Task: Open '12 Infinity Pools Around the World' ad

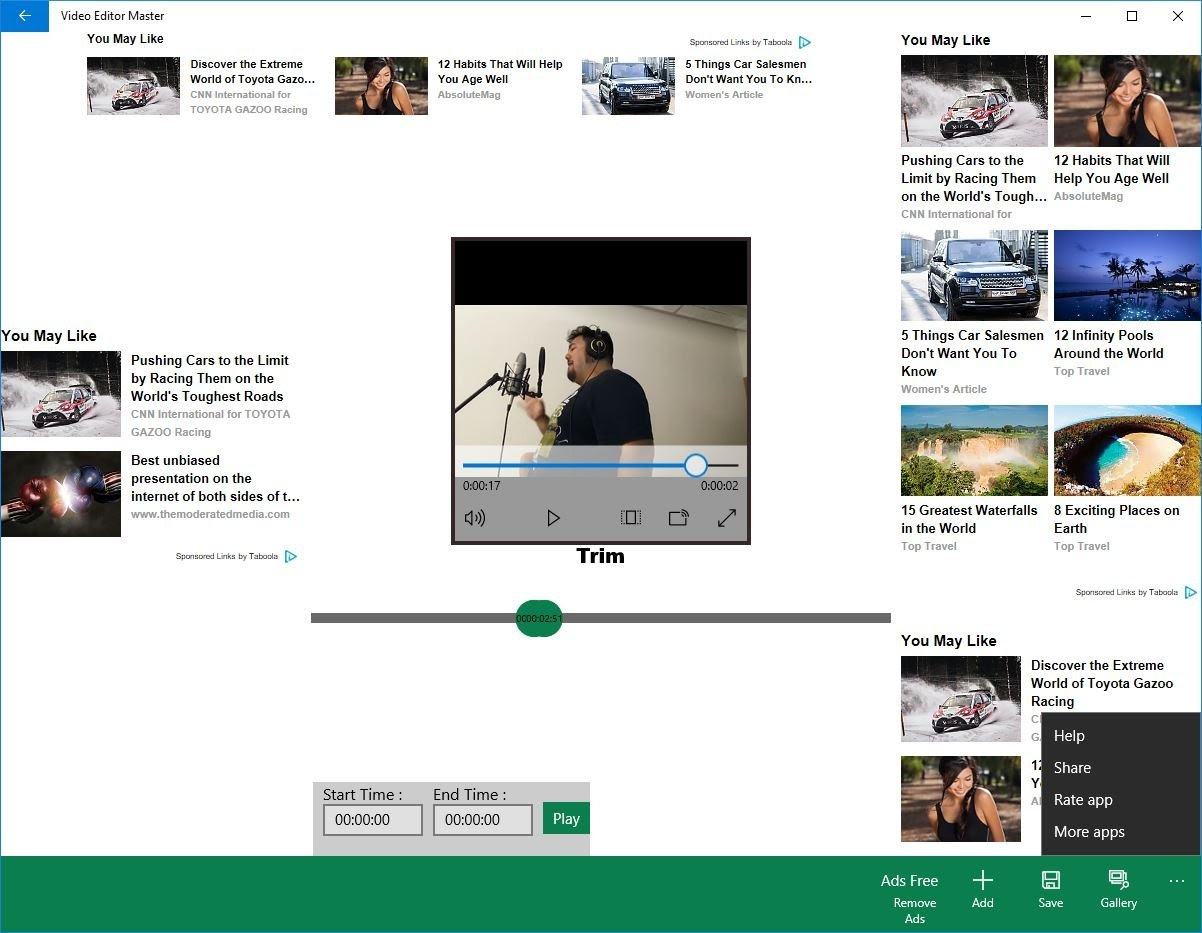Action: [1109, 344]
